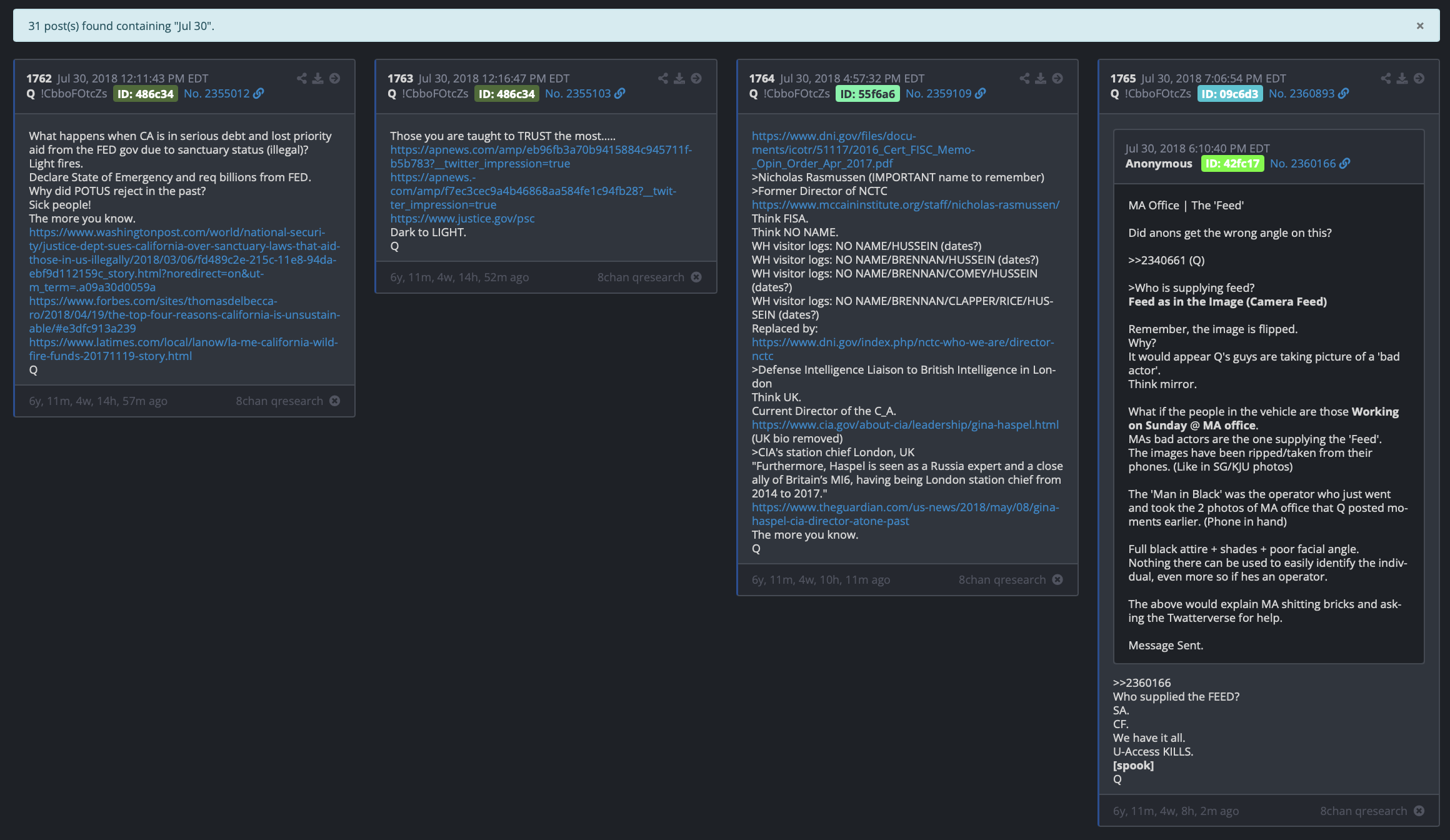Open the washingtonpost.com sanctuary laws link

click(184, 259)
